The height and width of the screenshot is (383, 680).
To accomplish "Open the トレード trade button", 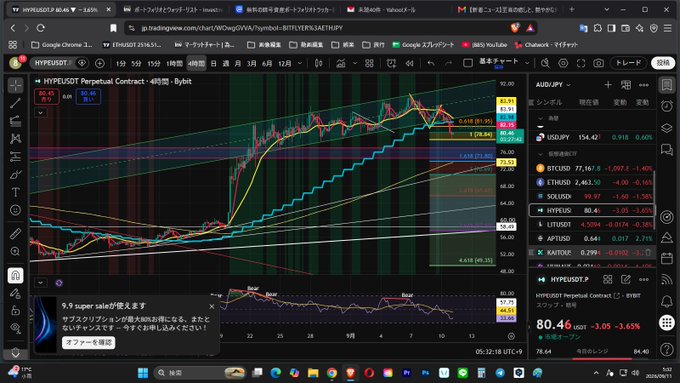I will point(628,63).
